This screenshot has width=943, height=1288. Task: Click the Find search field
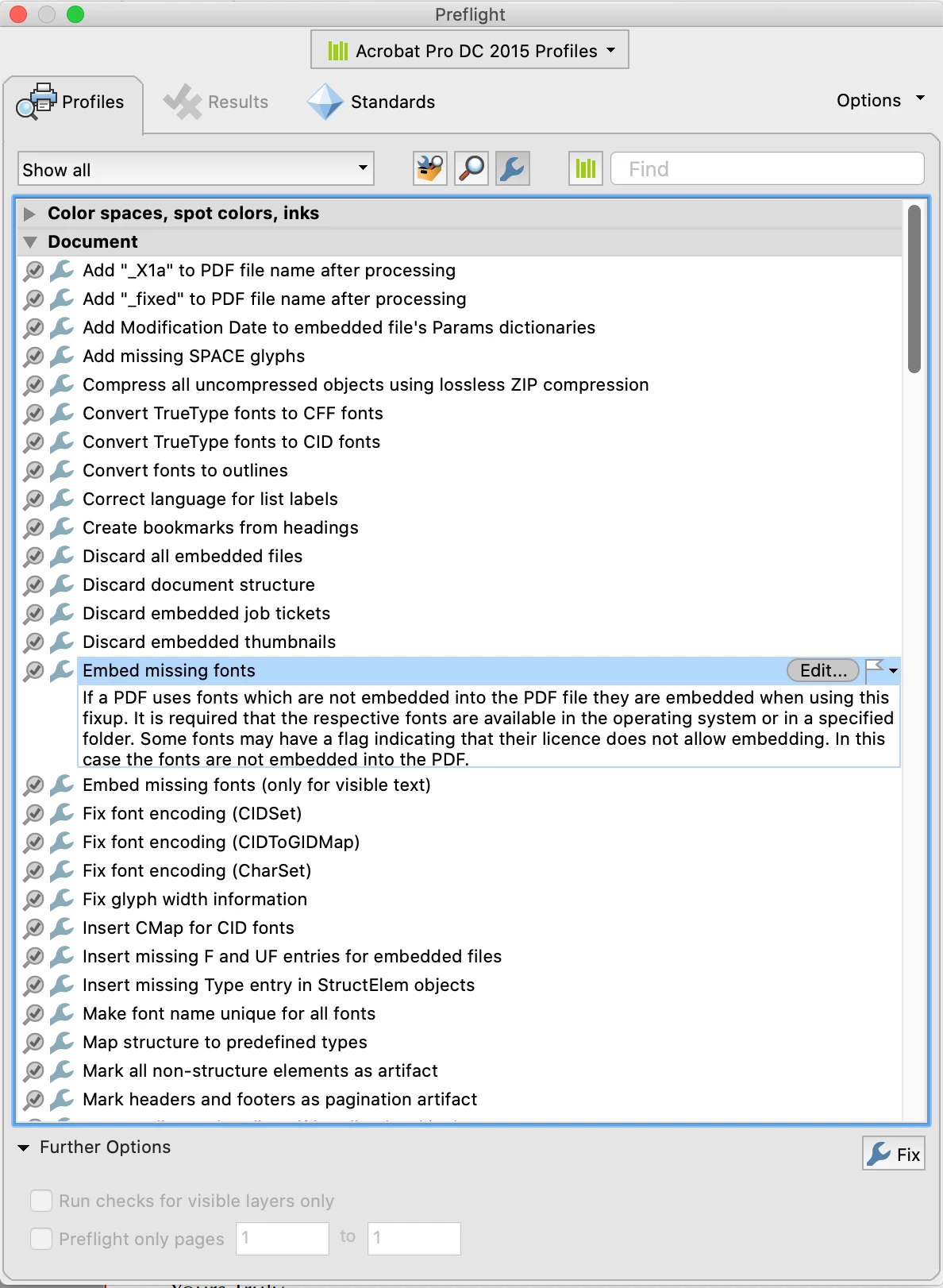pos(768,168)
